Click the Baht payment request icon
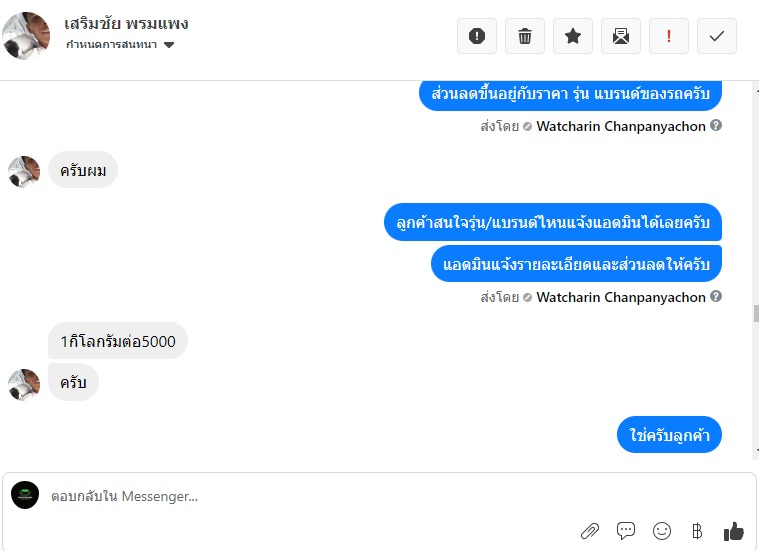Screen dimensions: 759x551 point(697,531)
